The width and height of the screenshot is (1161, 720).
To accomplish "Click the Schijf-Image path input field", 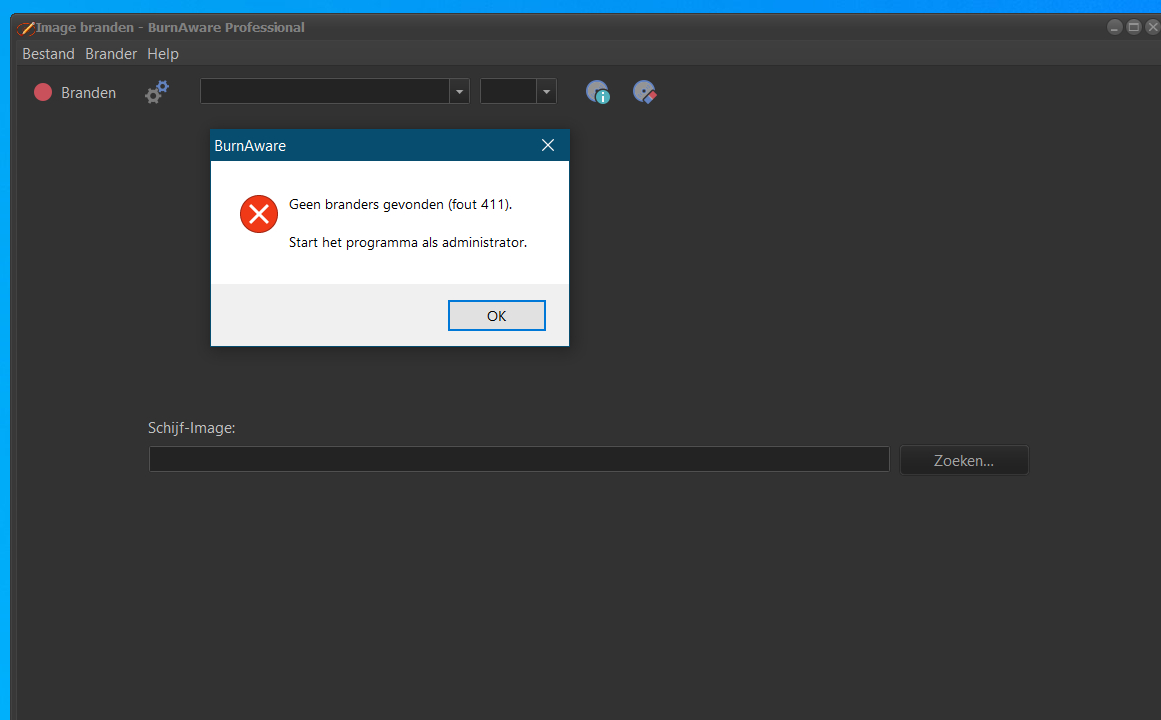I will 519,459.
